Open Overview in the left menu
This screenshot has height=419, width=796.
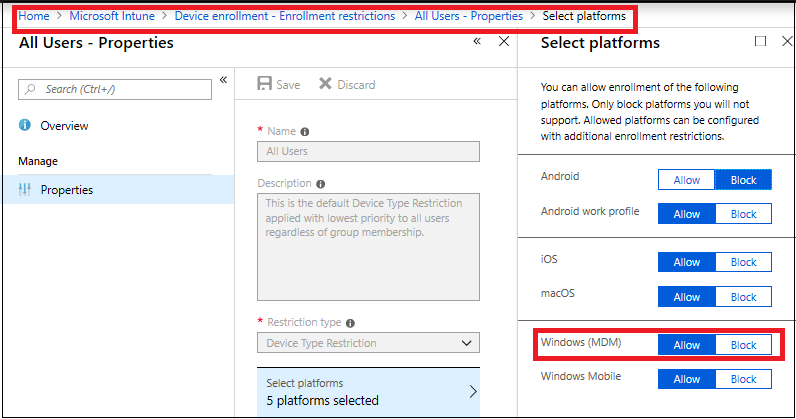(x=64, y=126)
